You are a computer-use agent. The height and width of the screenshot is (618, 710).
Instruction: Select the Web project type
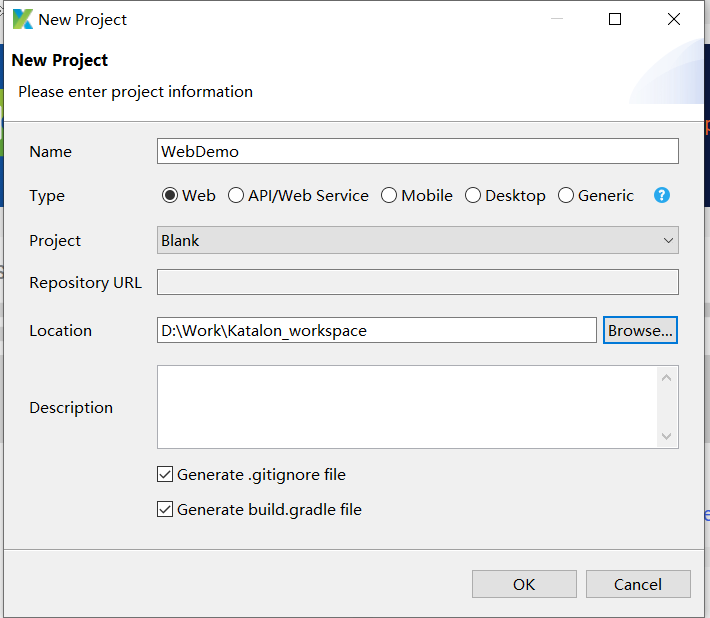coord(170,196)
